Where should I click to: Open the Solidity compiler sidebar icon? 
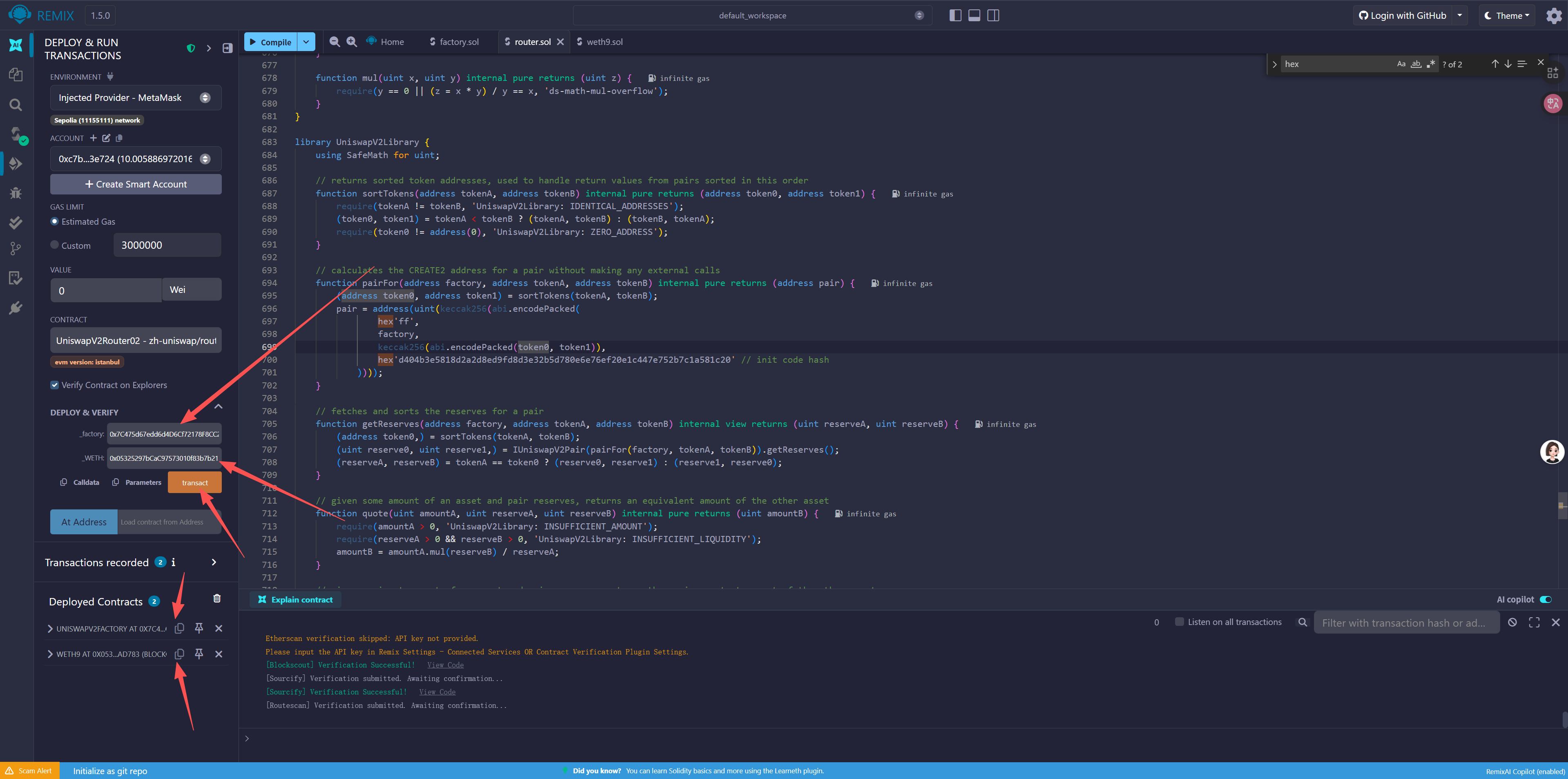16,134
